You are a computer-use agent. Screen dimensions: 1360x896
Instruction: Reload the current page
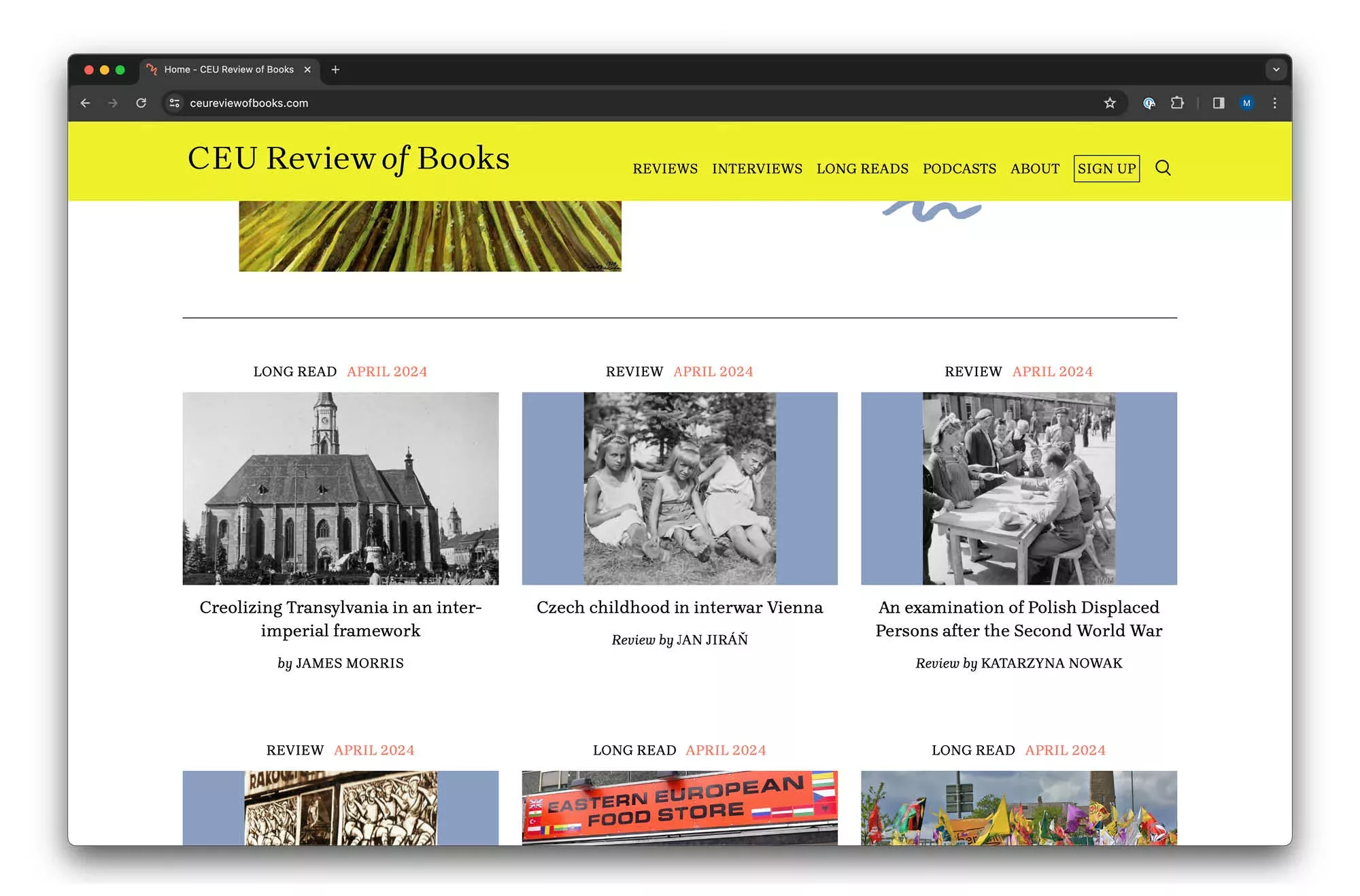point(141,103)
